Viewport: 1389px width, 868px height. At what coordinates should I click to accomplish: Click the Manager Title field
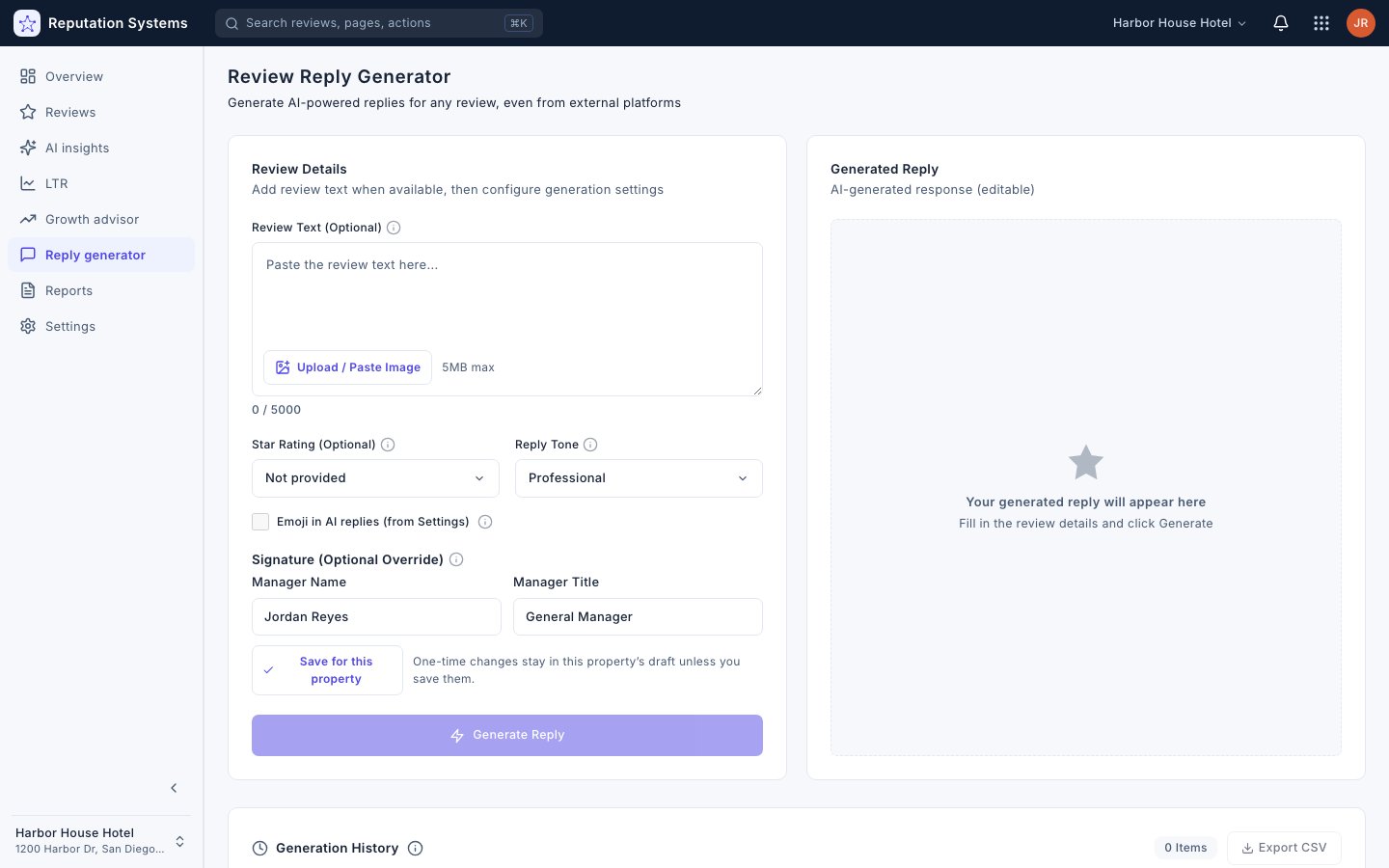(x=638, y=617)
